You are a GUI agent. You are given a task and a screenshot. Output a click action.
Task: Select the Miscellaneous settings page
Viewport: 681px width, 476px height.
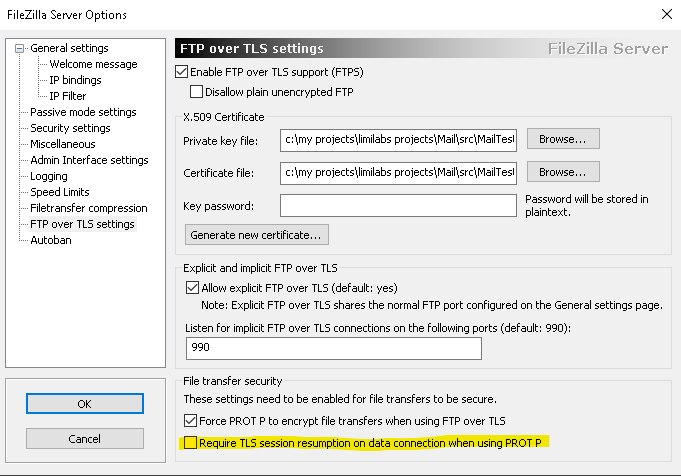click(63, 144)
